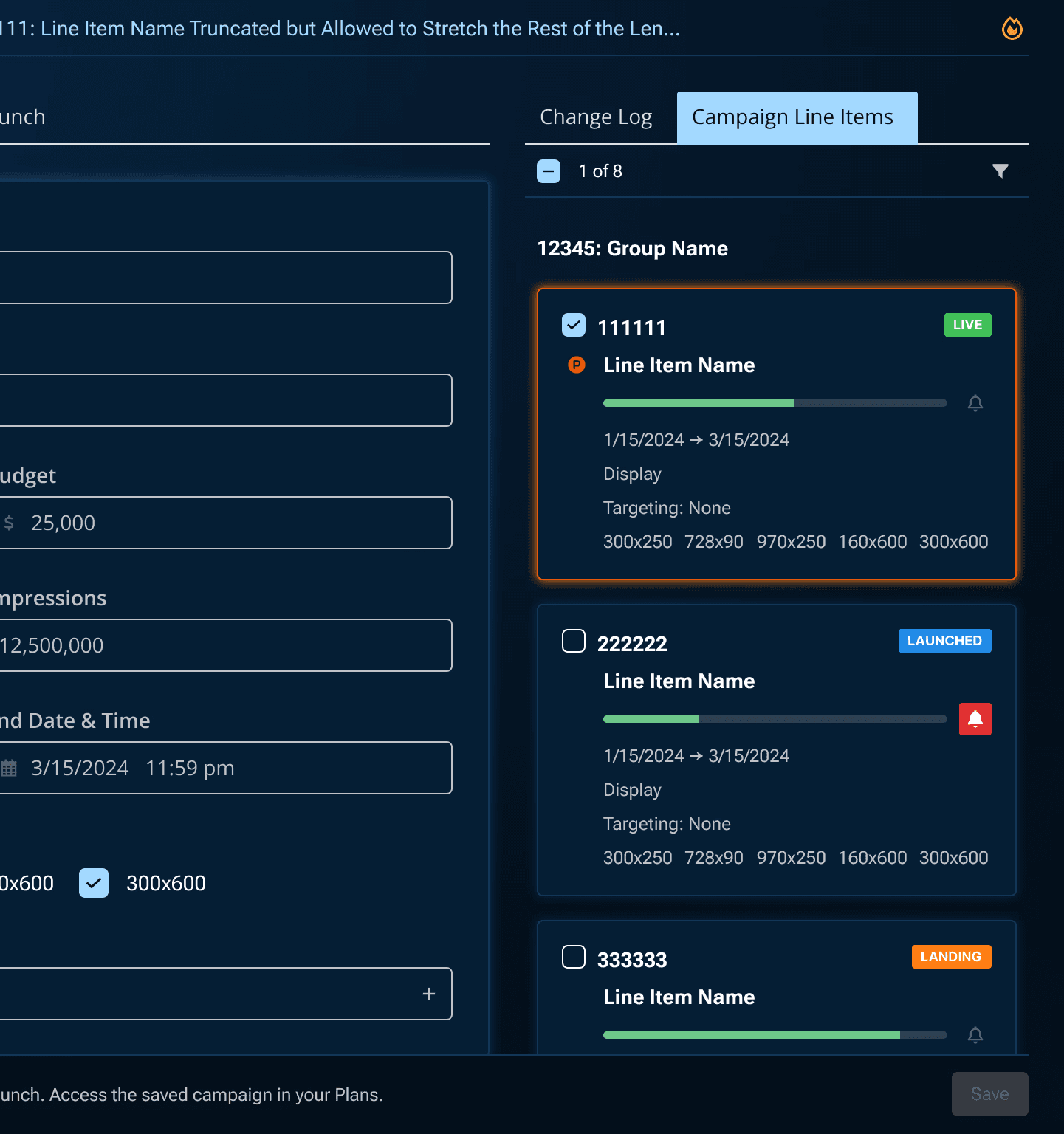Click the 300x600 checkbox label text
This screenshot has width=1064, height=1134.
166,883
